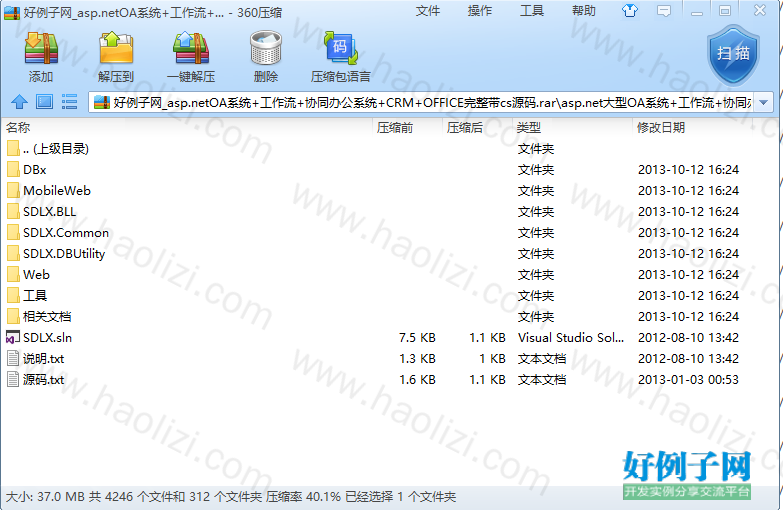Image resolution: width=783 pixels, height=510 pixels.
Task: Click the DBx folder icon
Action: (13, 169)
